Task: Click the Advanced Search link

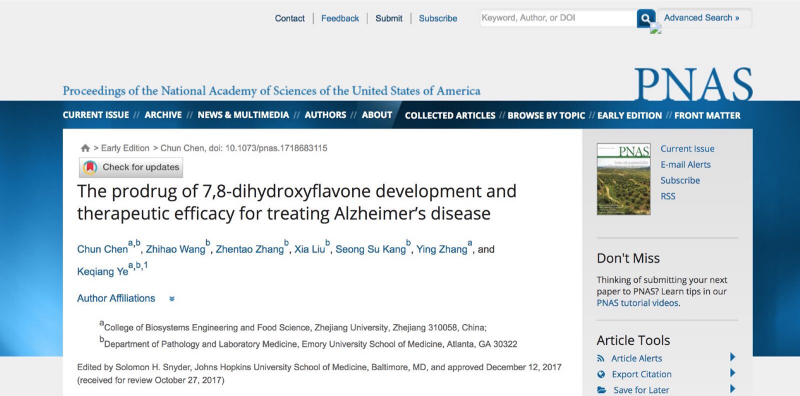Action: (x=702, y=18)
